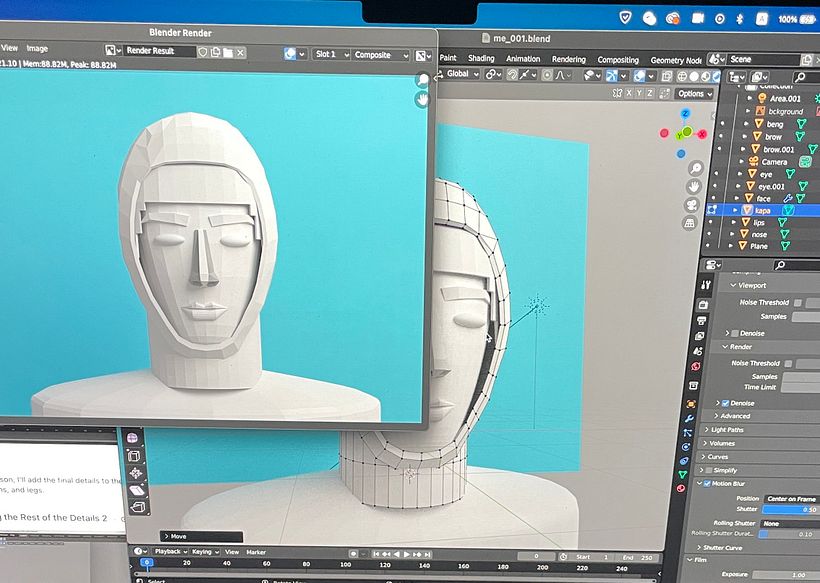Select the kapa object in the outliner
820x583 pixels.
764,210
